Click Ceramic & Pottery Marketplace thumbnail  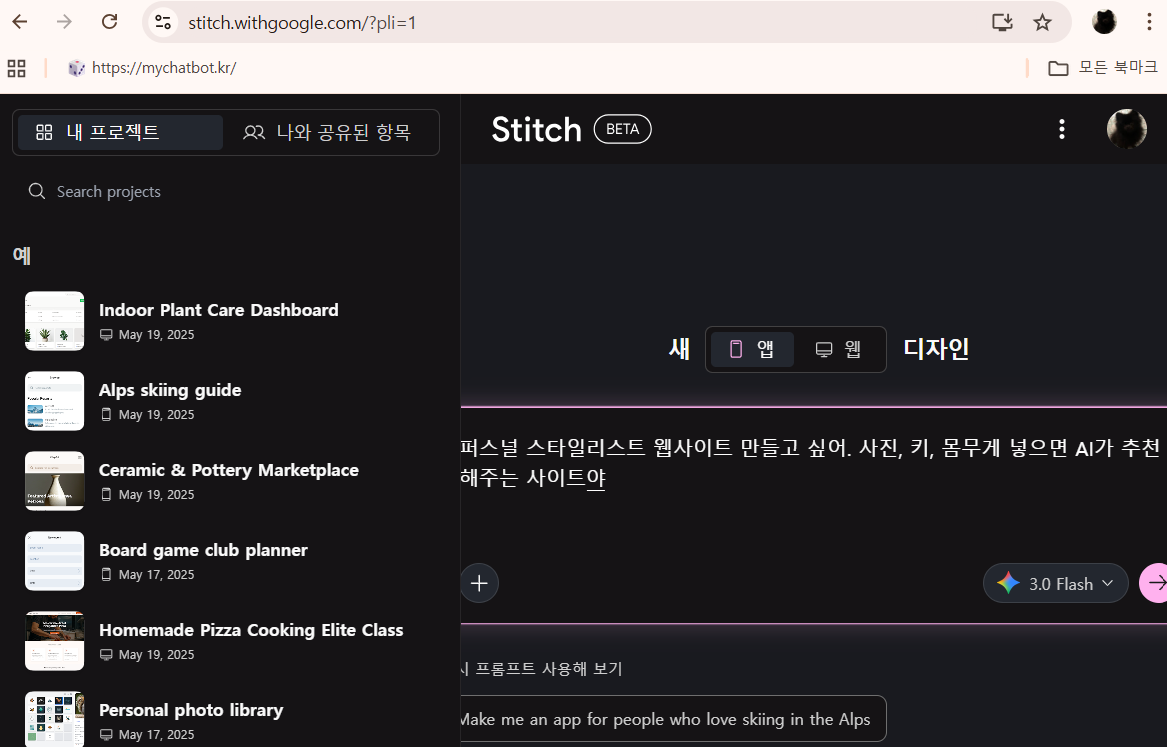click(x=54, y=481)
